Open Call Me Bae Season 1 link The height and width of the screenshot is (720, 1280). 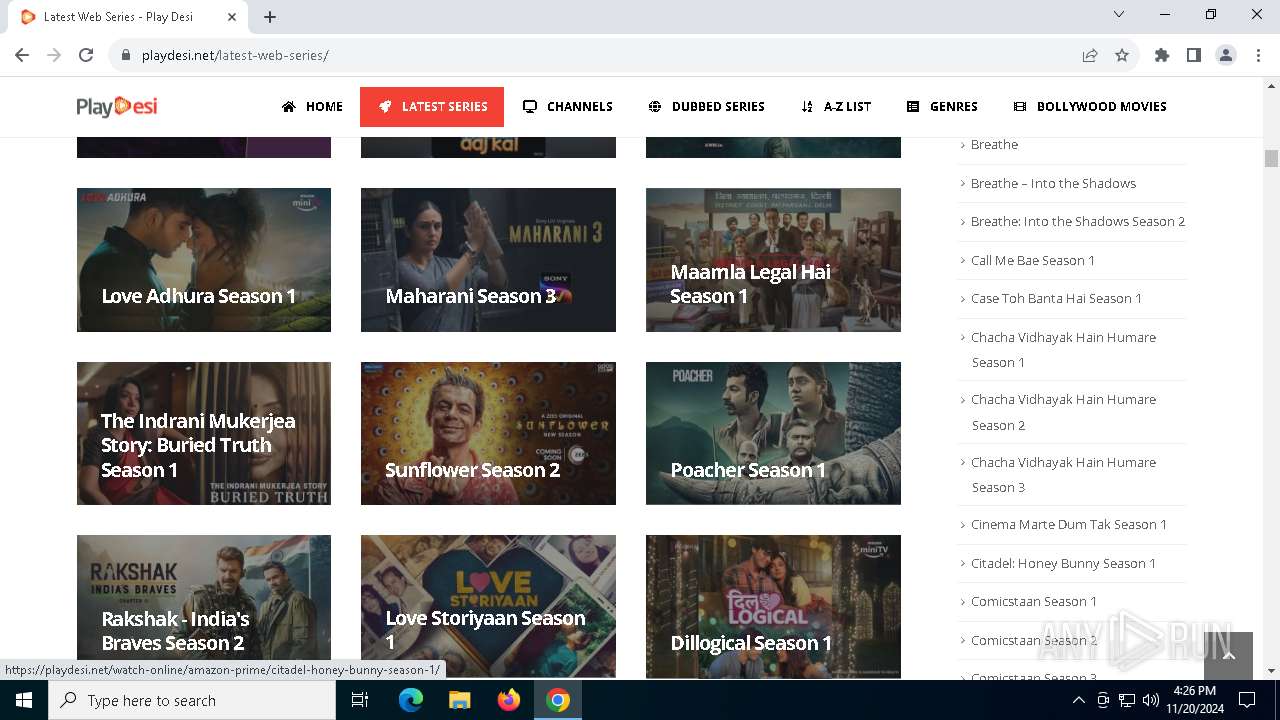click(x=1033, y=260)
